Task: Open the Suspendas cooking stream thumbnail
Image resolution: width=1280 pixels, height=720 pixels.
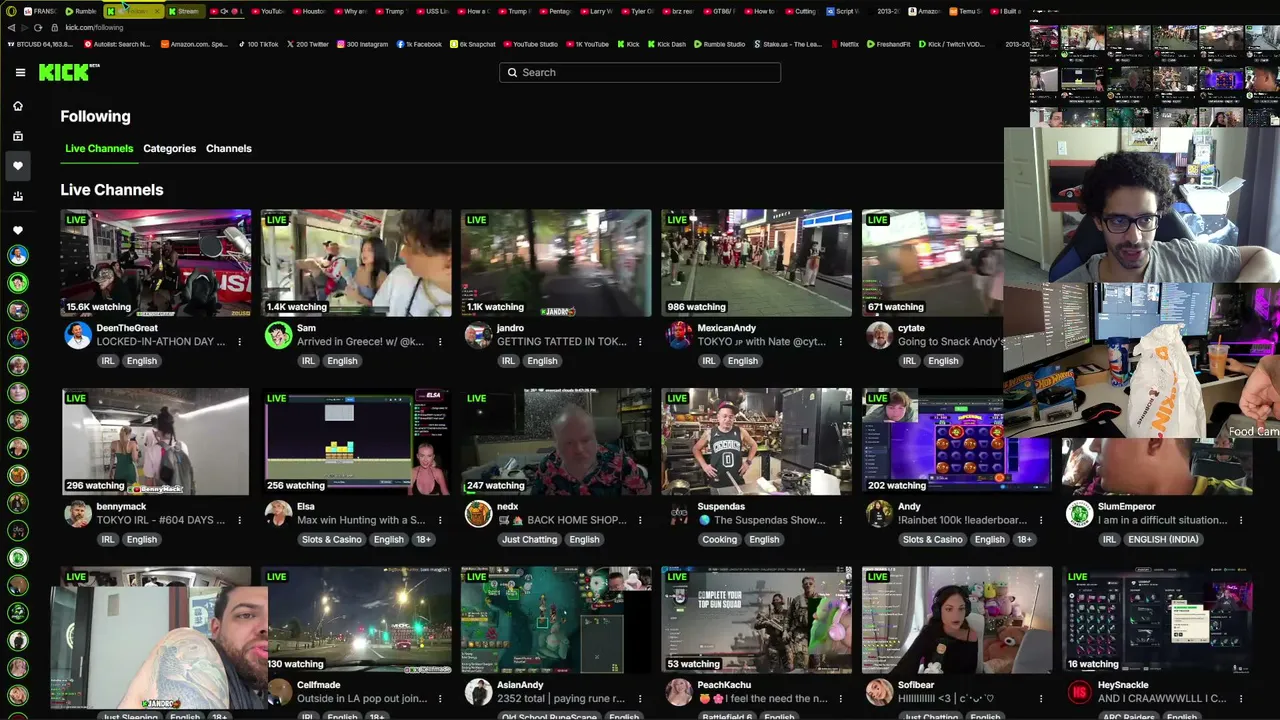Action: coord(757,441)
